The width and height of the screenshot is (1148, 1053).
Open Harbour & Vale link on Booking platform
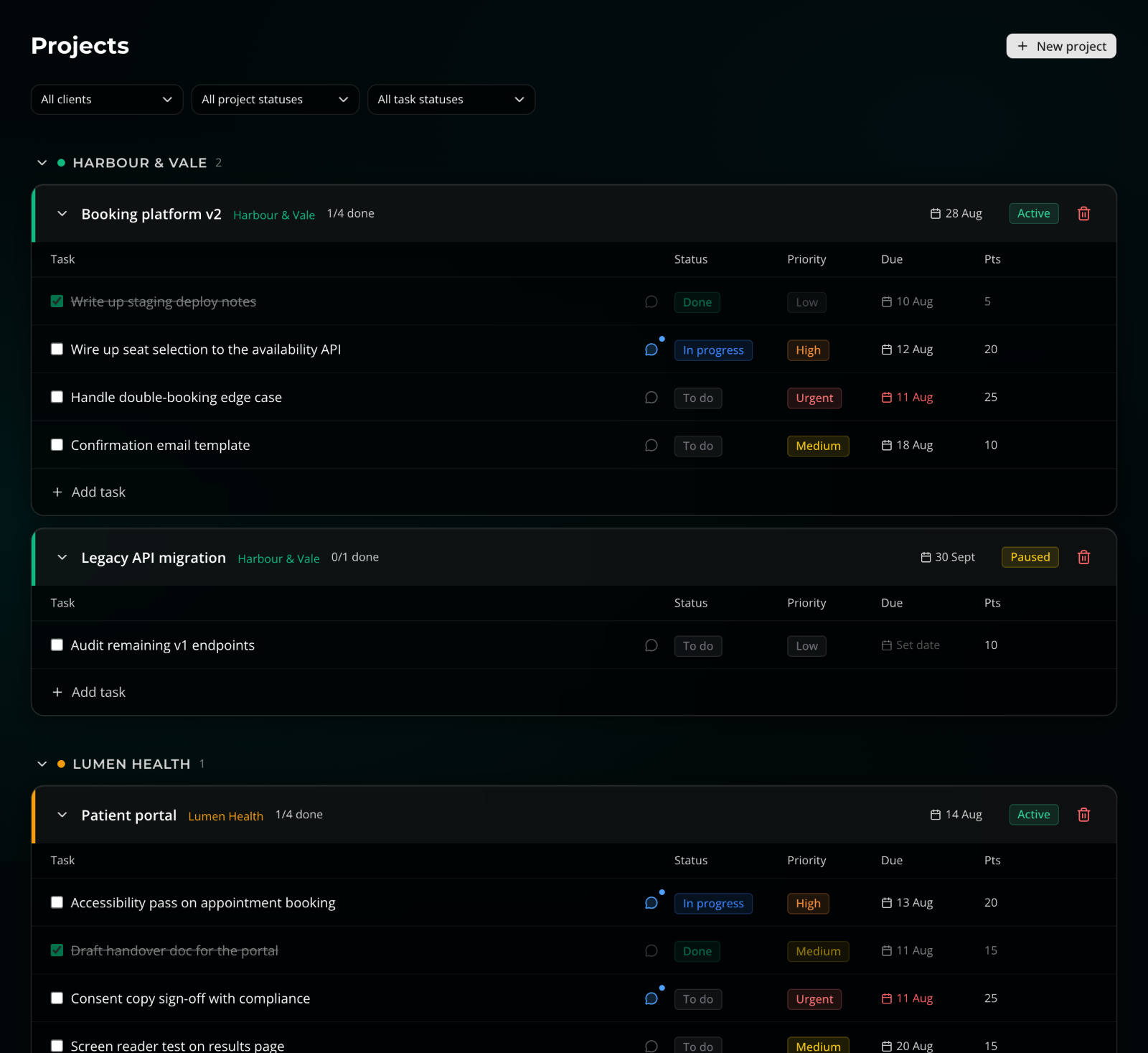pyautogui.click(x=274, y=215)
